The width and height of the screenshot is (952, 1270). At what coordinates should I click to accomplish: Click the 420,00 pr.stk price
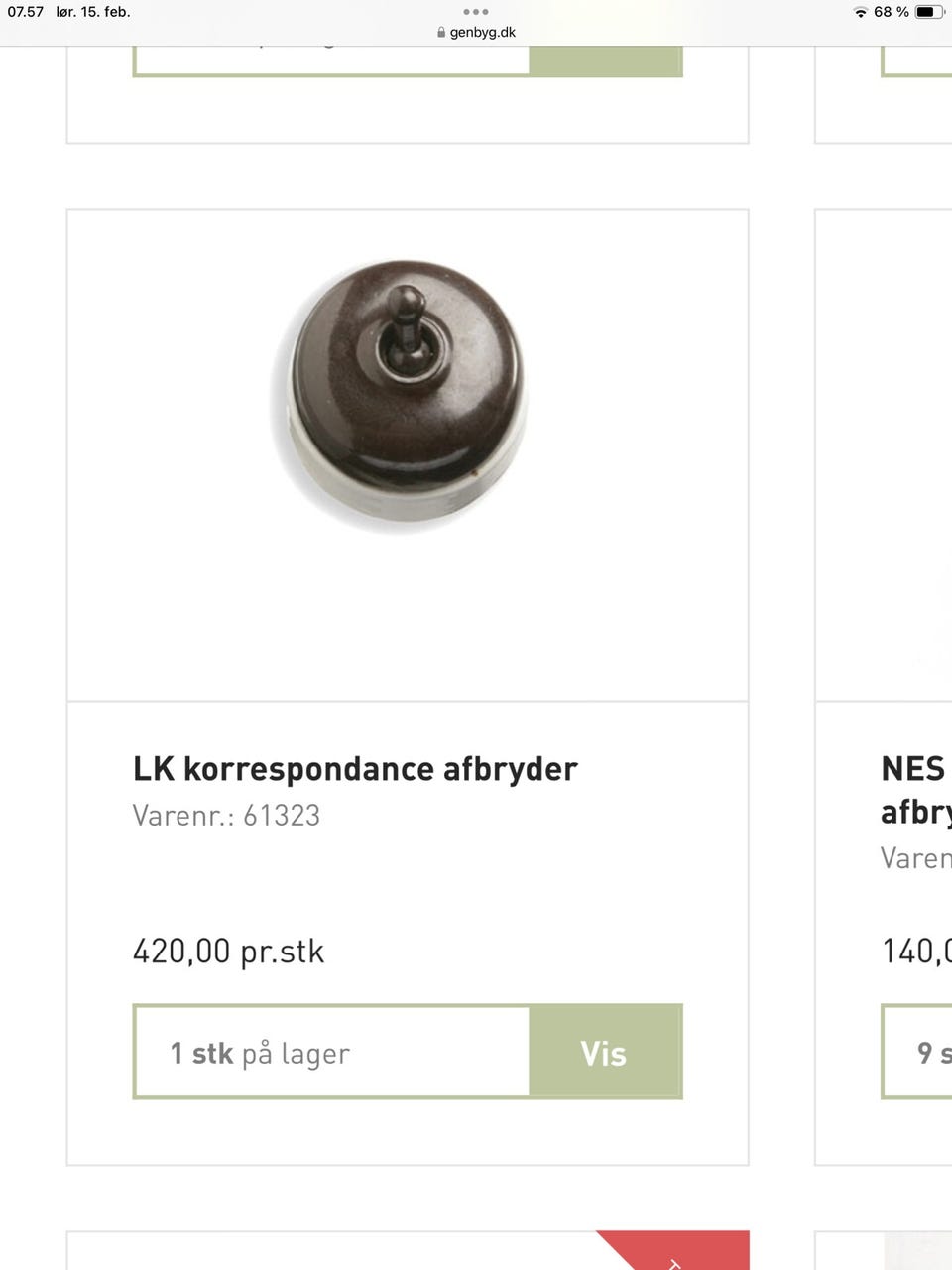228,952
